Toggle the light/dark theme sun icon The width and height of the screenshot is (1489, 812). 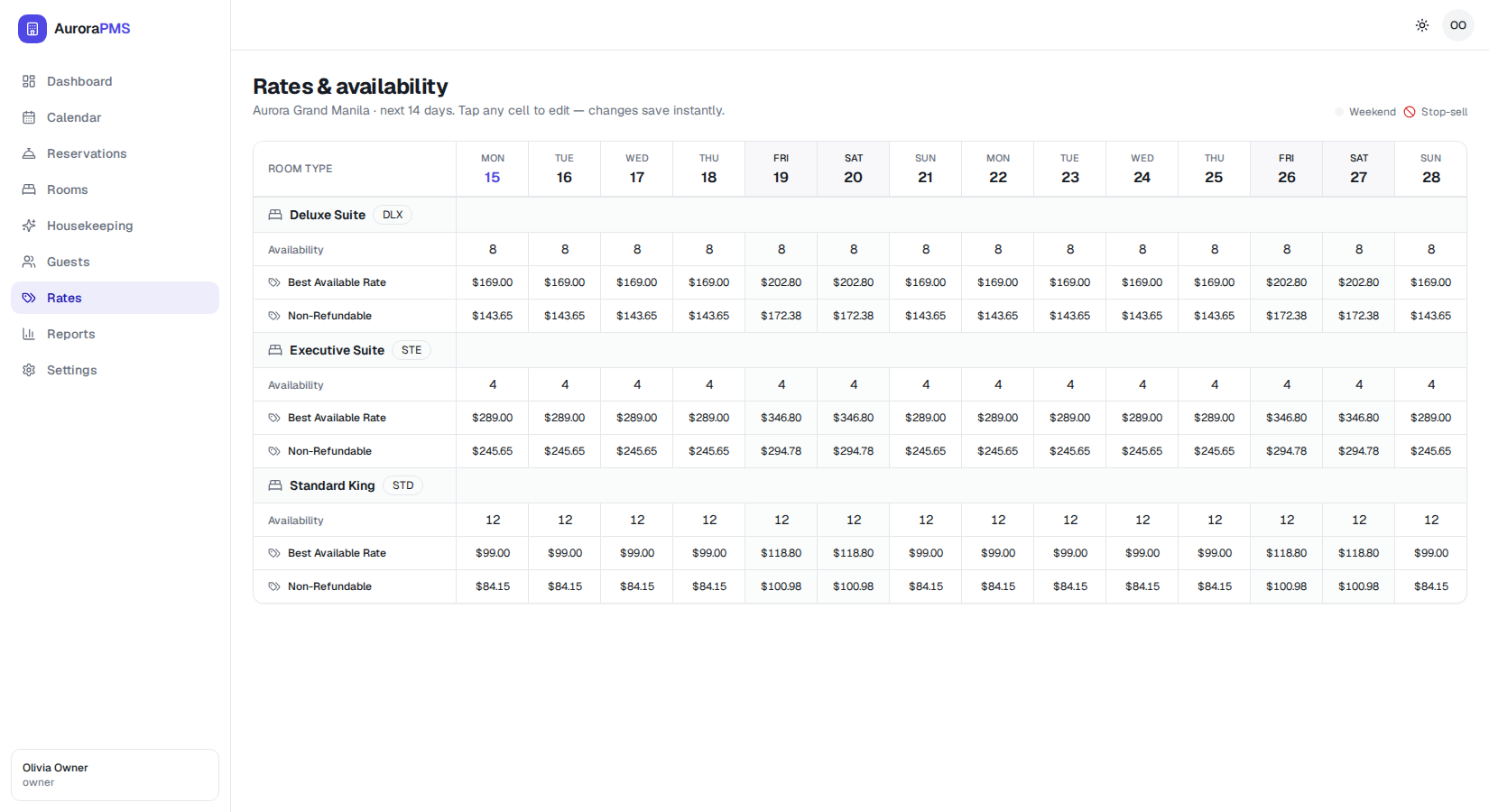(x=1422, y=25)
